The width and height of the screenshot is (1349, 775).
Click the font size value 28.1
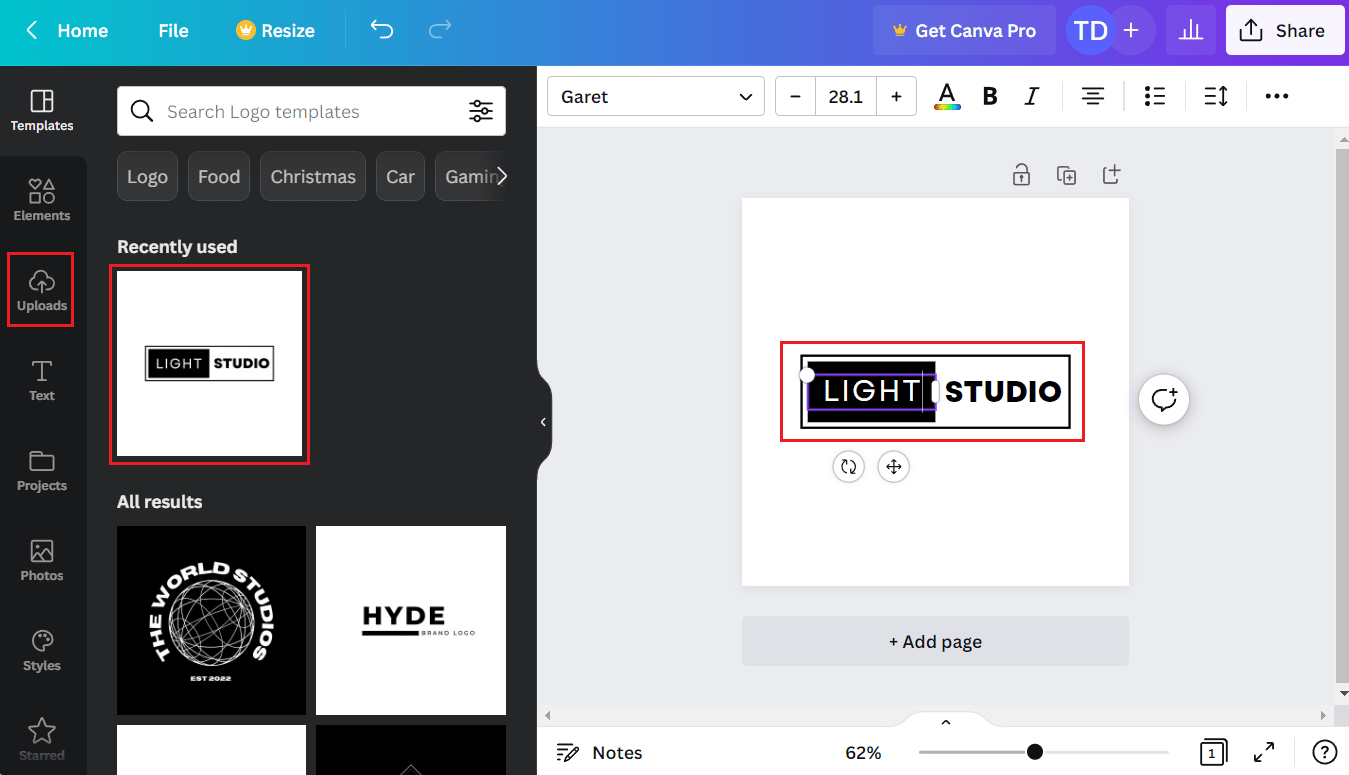coord(846,96)
